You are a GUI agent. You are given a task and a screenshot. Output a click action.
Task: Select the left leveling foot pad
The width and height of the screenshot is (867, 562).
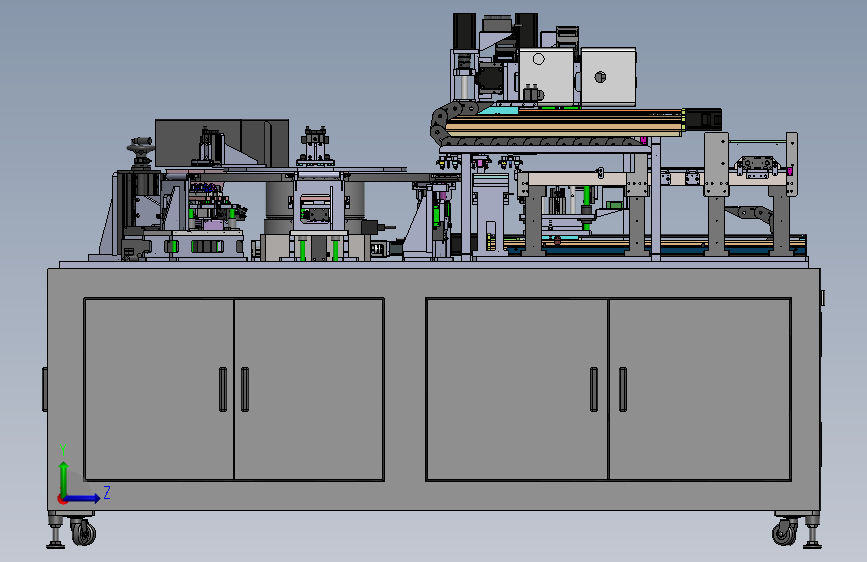click(x=55, y=545)
